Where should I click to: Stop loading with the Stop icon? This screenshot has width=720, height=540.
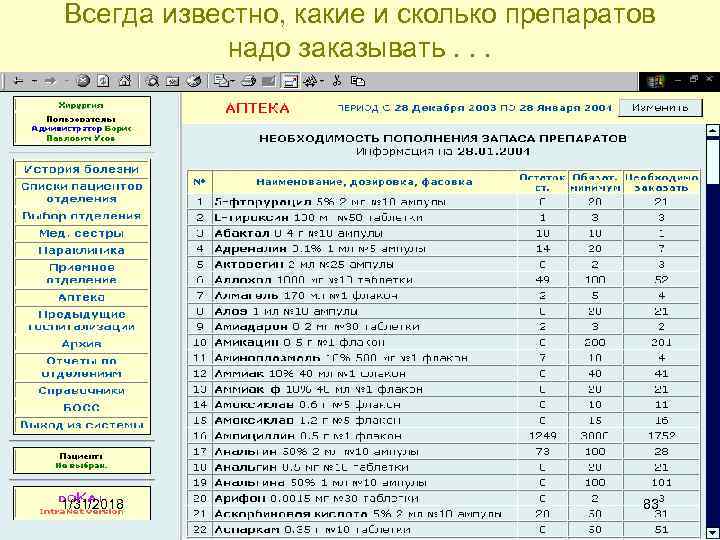tap(83, 81)
